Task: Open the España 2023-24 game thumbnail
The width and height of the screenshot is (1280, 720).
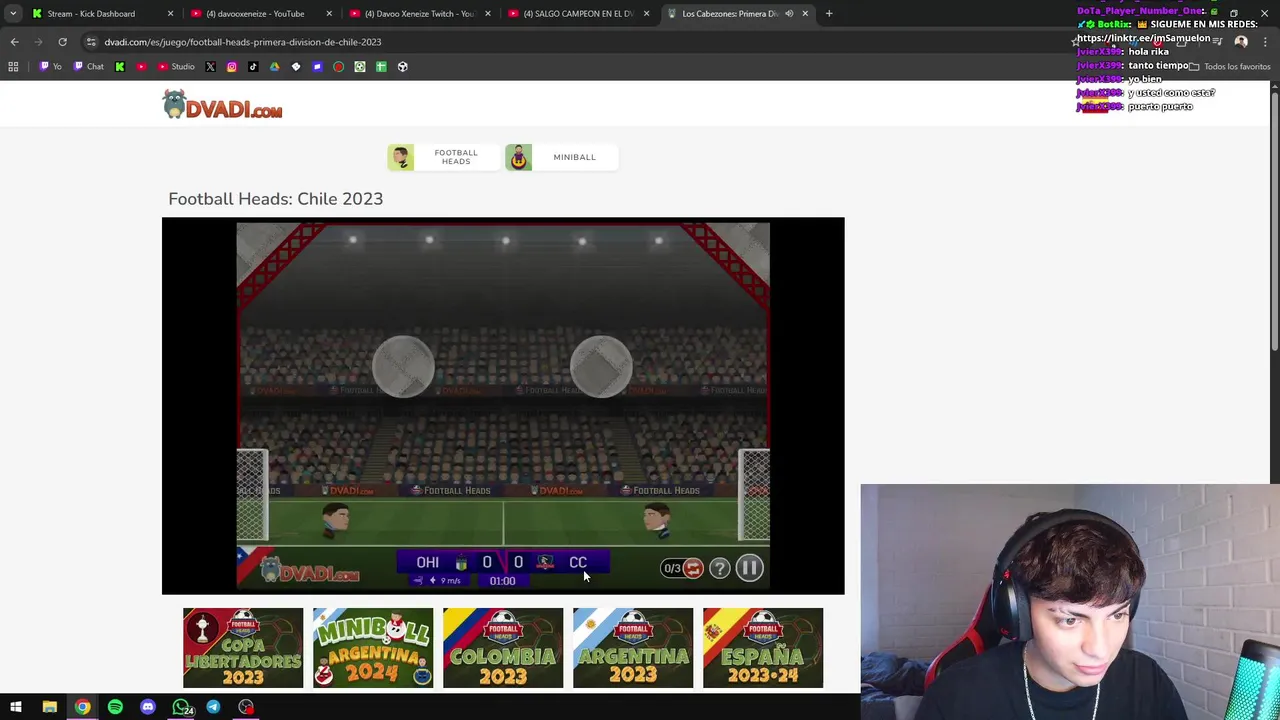Action: pyautogui.click(x=763, y=648)
